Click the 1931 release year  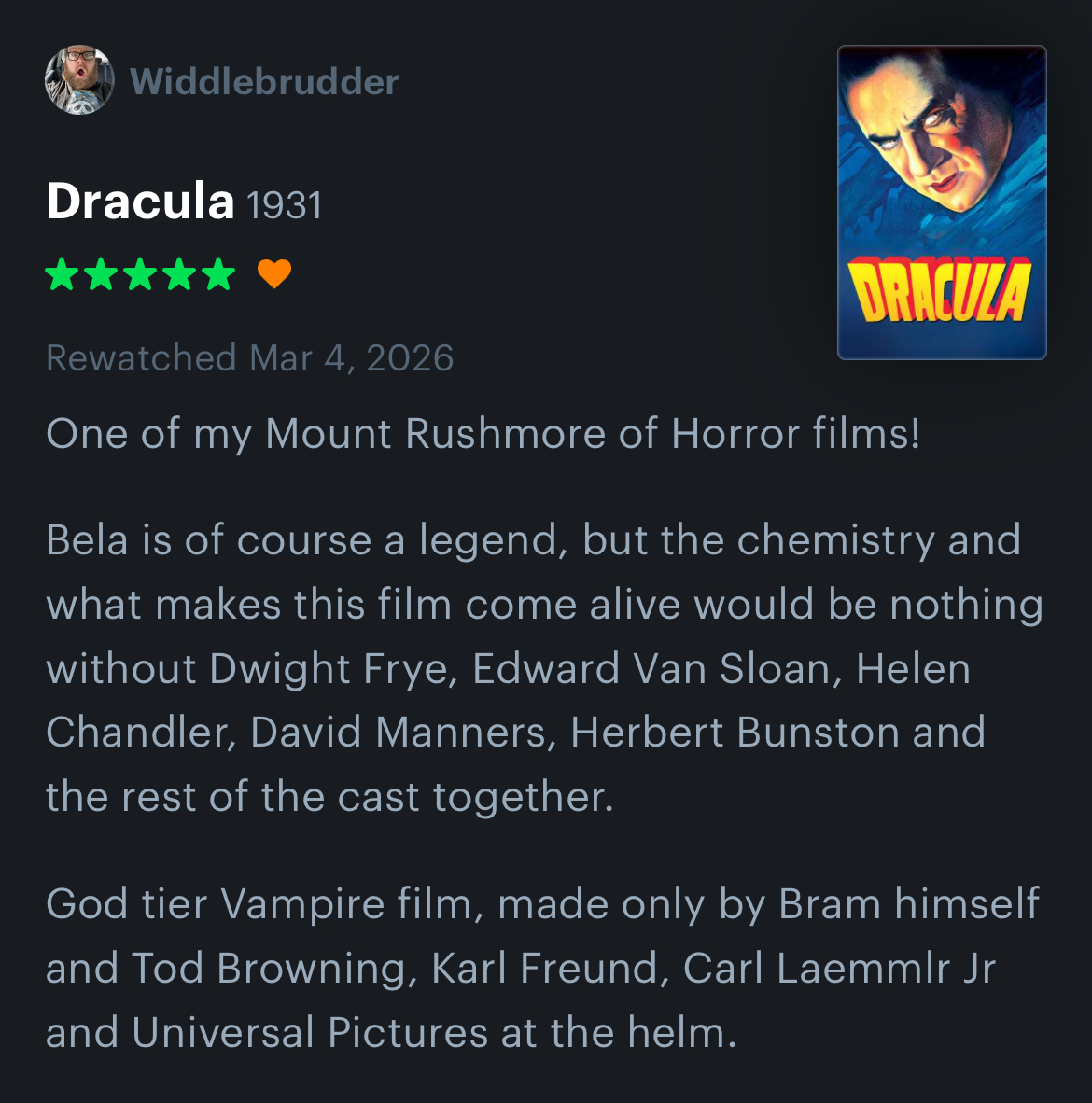[285, 205]
